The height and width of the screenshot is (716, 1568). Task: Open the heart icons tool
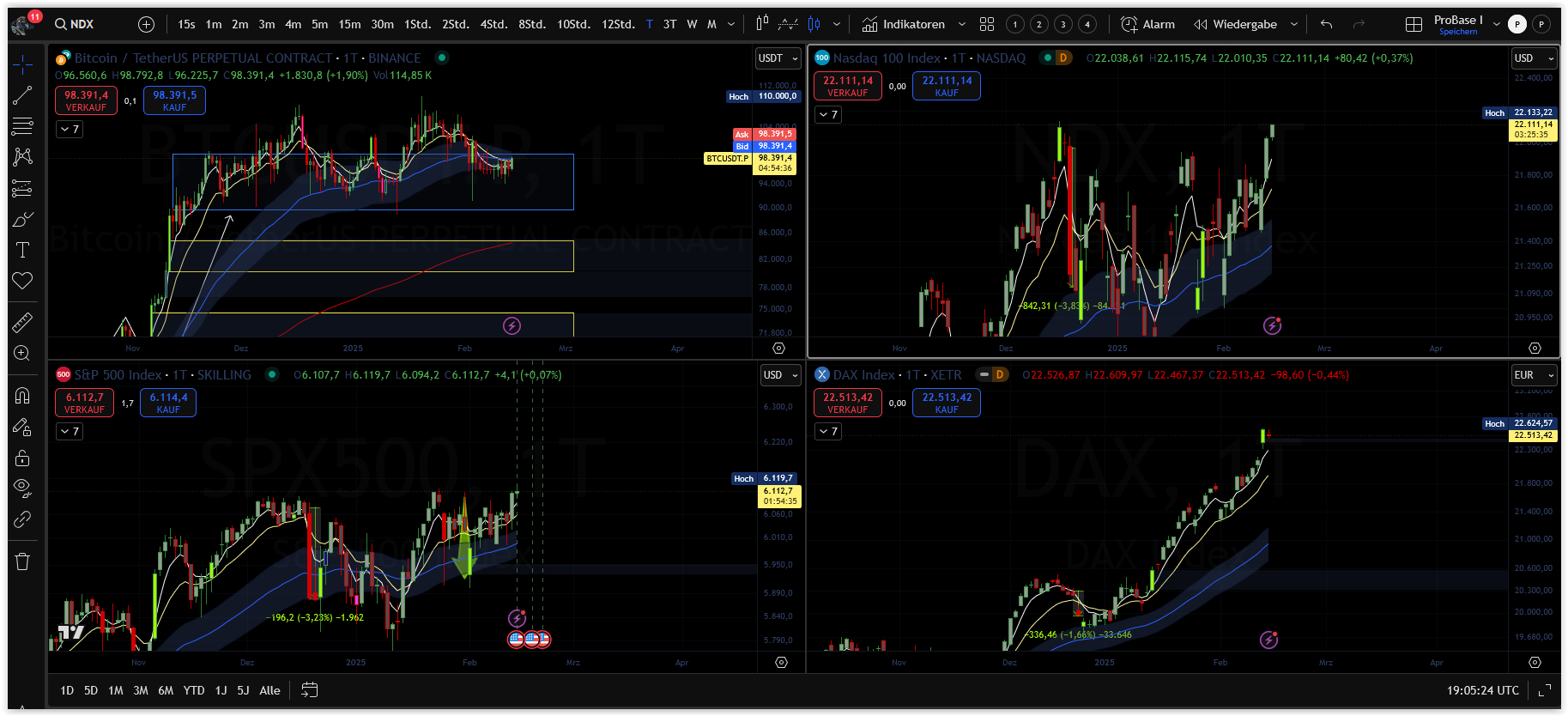[23, 281]
